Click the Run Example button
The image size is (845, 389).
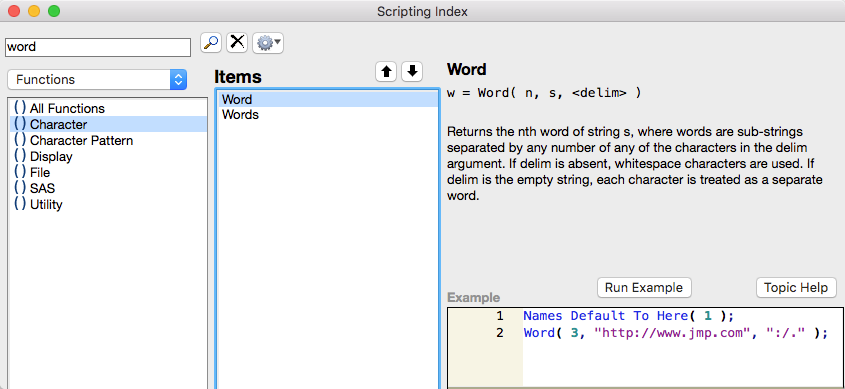click(644, 288)
